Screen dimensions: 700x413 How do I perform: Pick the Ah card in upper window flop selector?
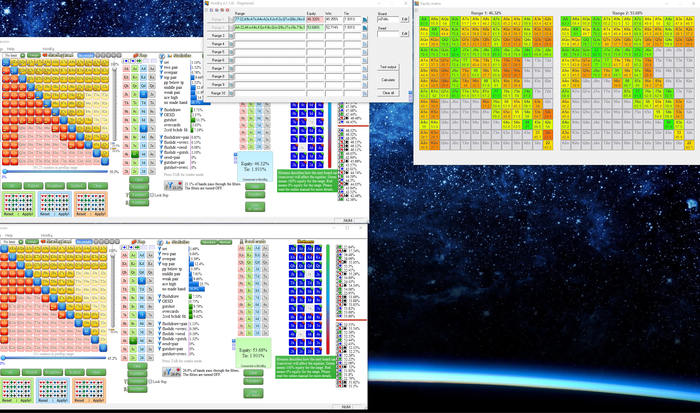pyautogui.click(x=126, y=69)
